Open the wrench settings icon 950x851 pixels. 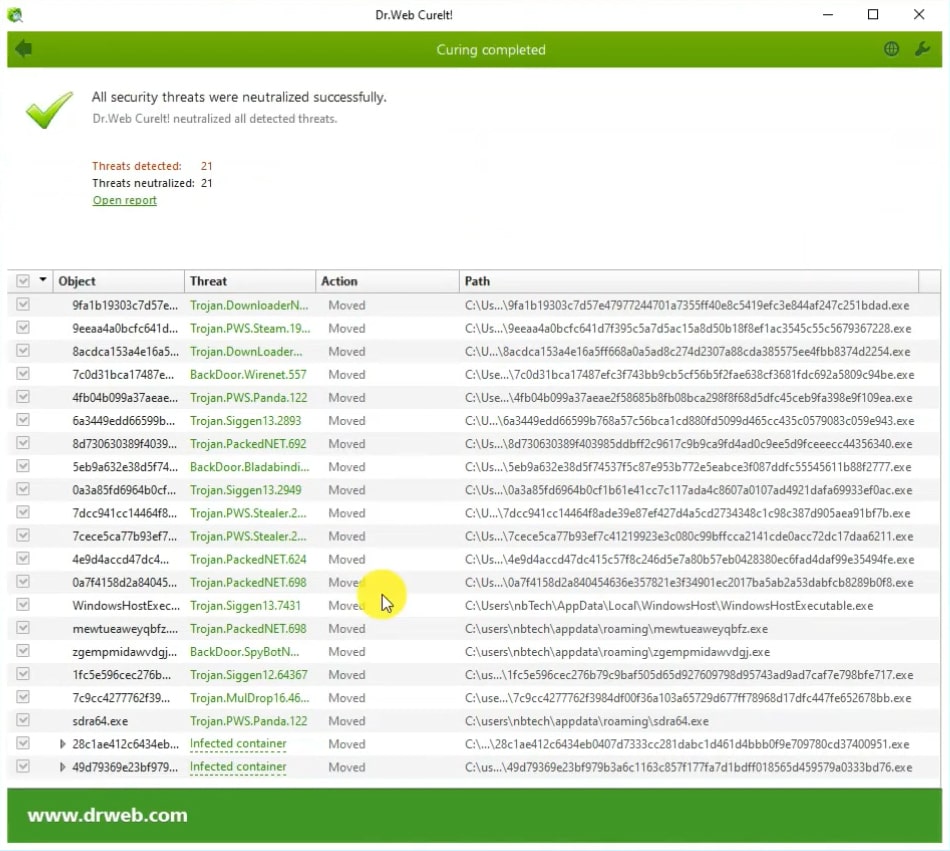point(922,49)
